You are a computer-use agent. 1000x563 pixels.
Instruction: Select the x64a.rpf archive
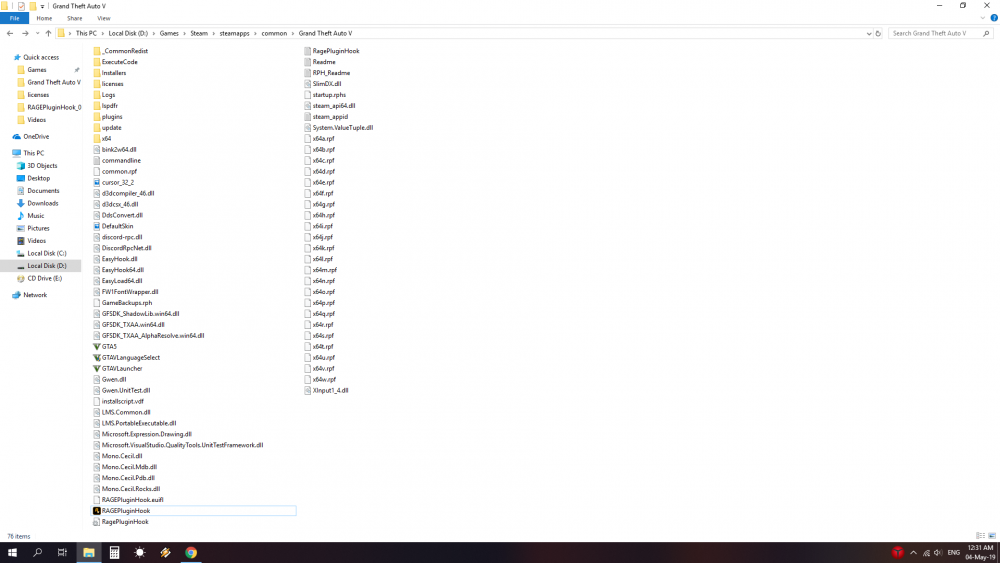(323, 138)
